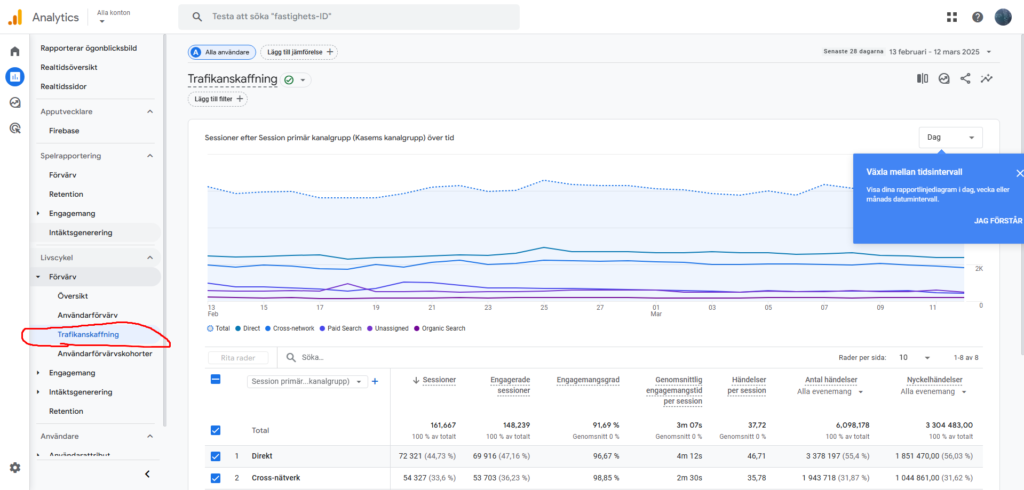Select Användarförvärv in sidebar
Screen dimensions: 1024x490
click(x=88, y=315)
